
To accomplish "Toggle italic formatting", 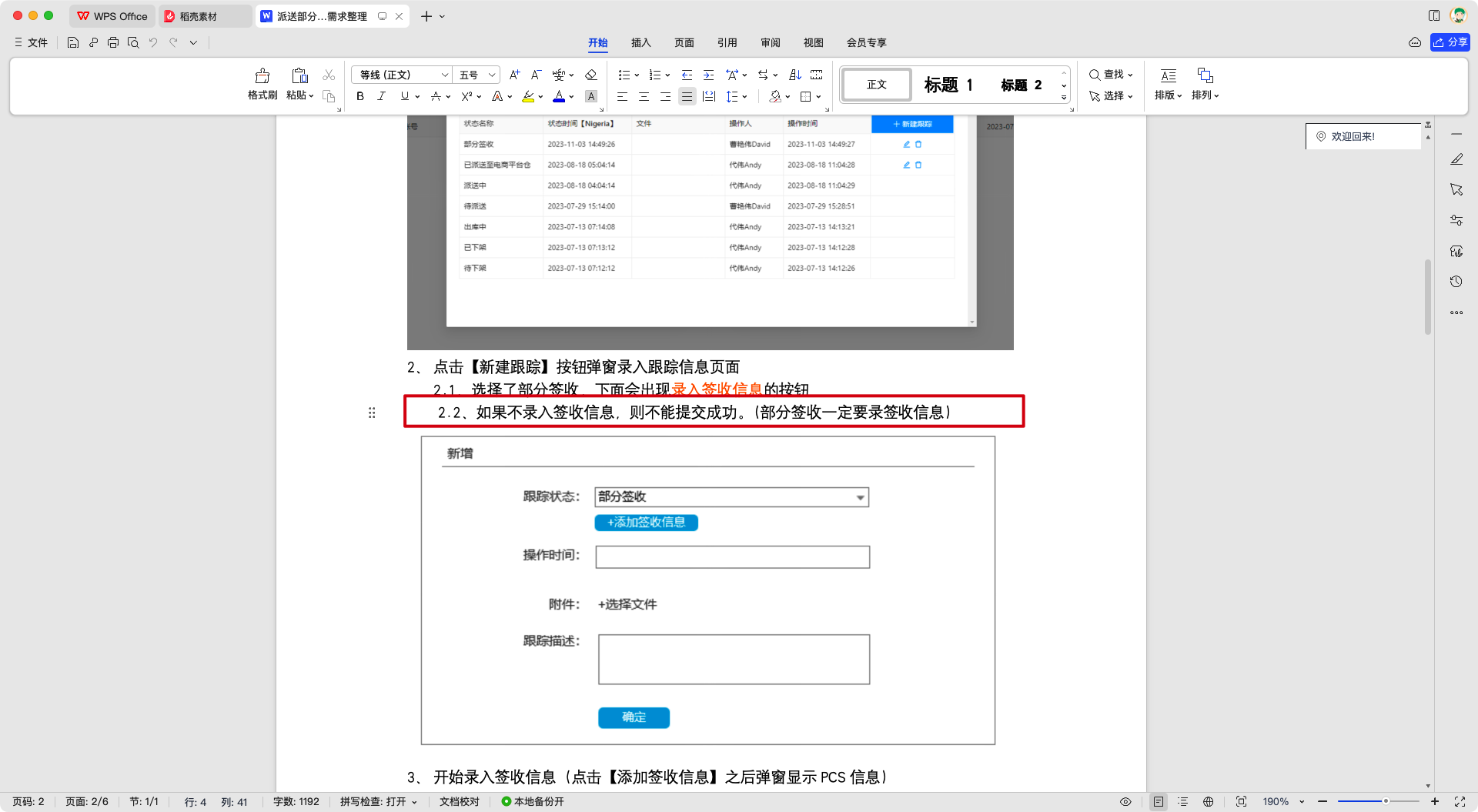I will point(381,96).
